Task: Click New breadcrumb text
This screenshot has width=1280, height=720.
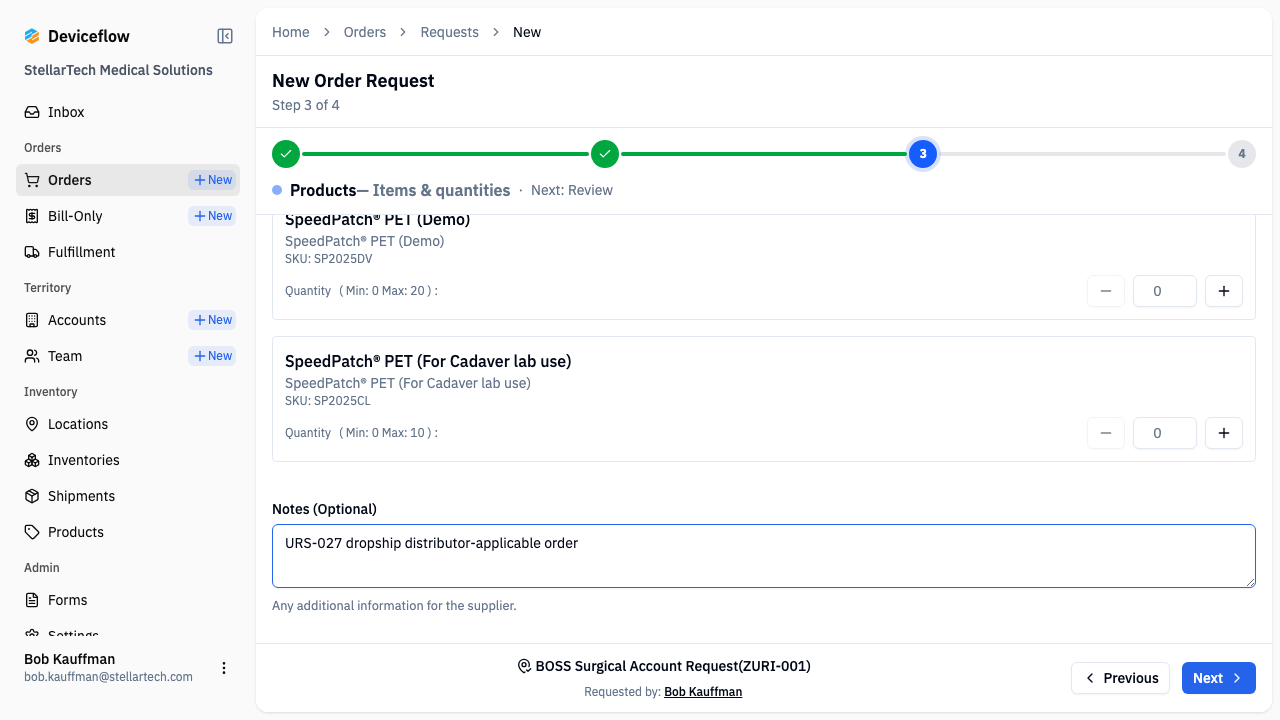Action: click(x=527, y=32)
